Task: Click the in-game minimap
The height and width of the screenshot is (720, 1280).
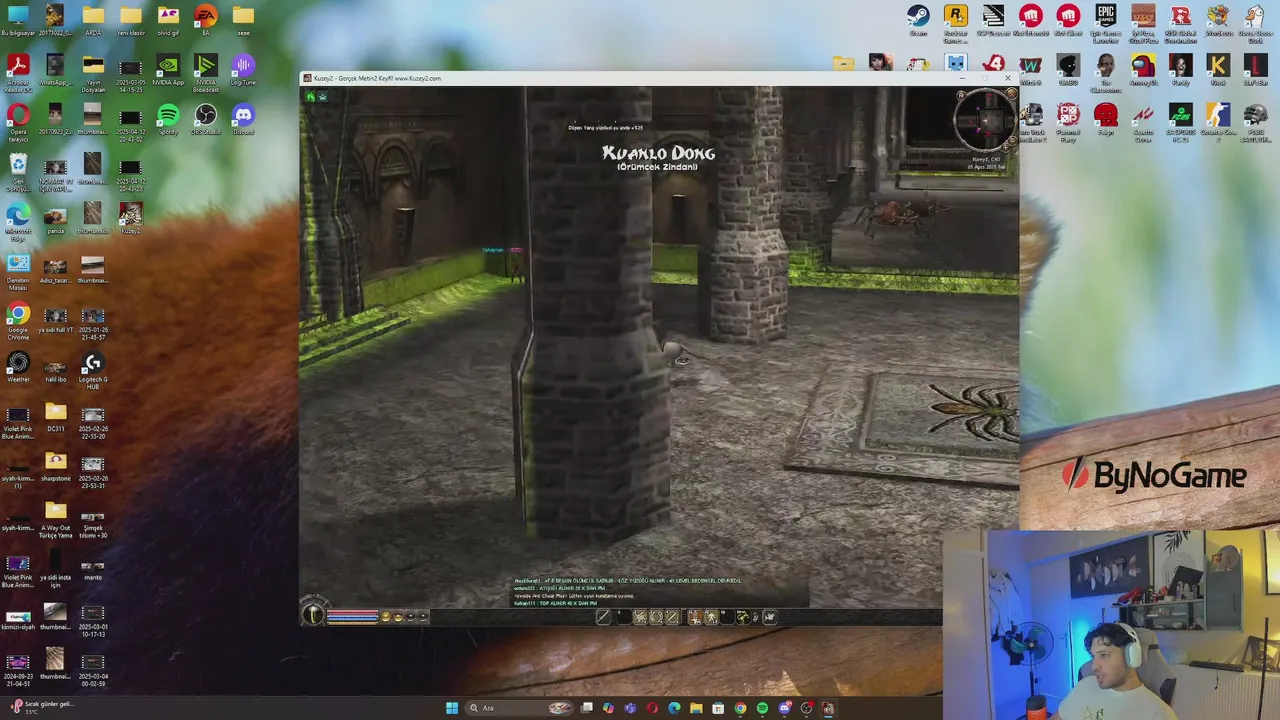Action: coord(984,120)
